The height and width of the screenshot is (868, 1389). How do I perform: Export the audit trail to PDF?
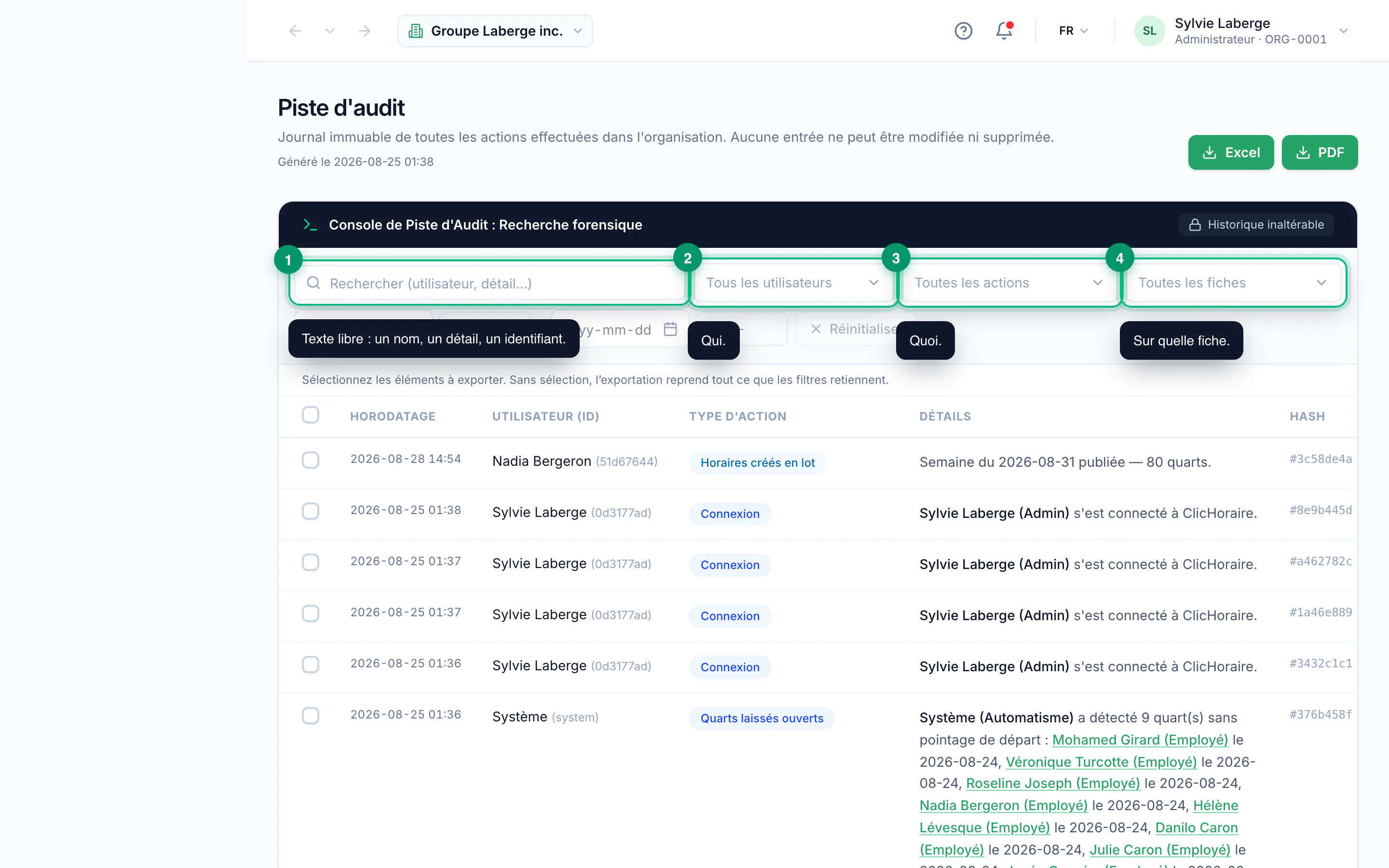pos(1320,152)
